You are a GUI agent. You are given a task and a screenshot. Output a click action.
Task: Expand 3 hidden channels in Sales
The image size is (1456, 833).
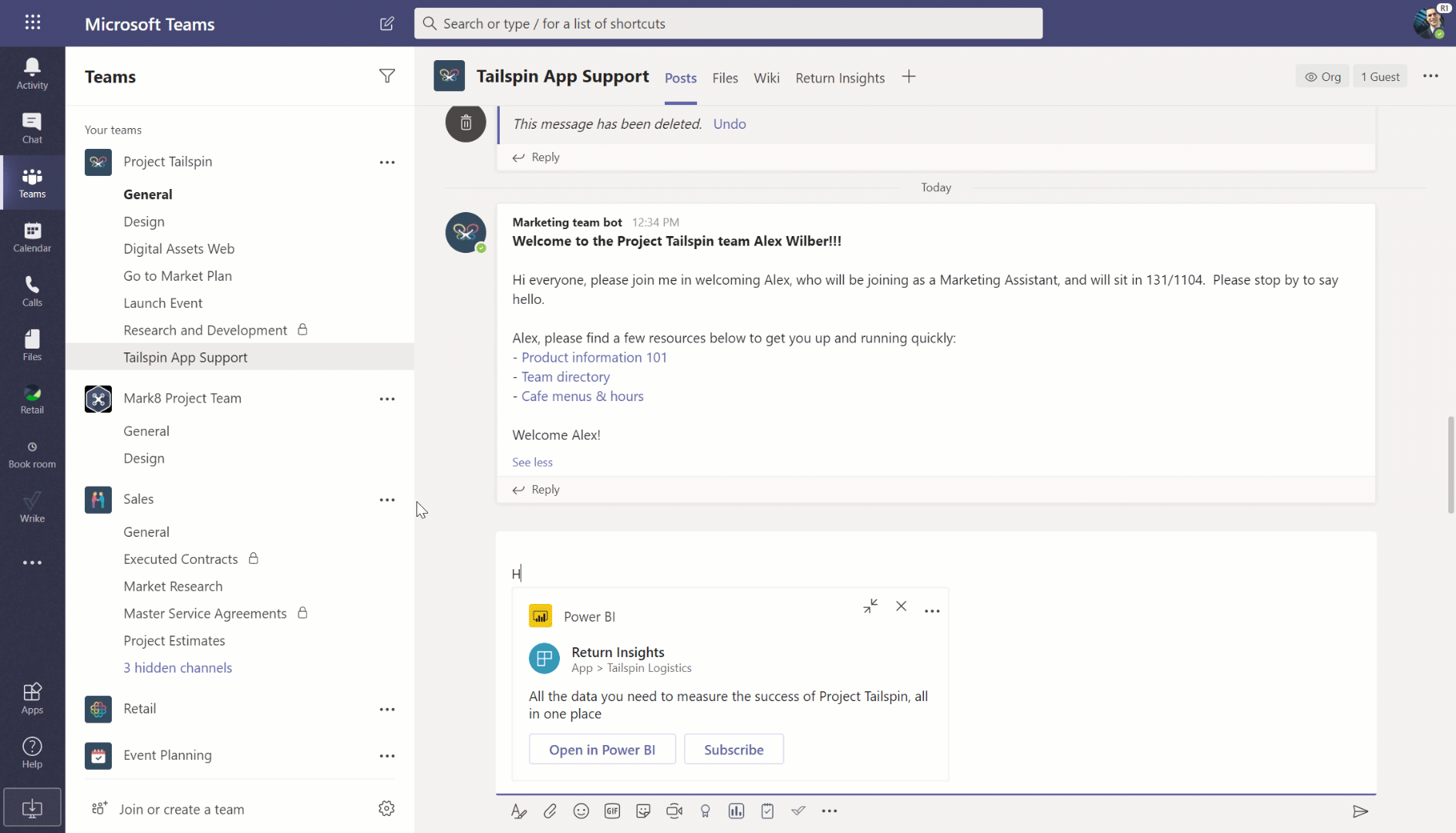[x=177, y=667]
